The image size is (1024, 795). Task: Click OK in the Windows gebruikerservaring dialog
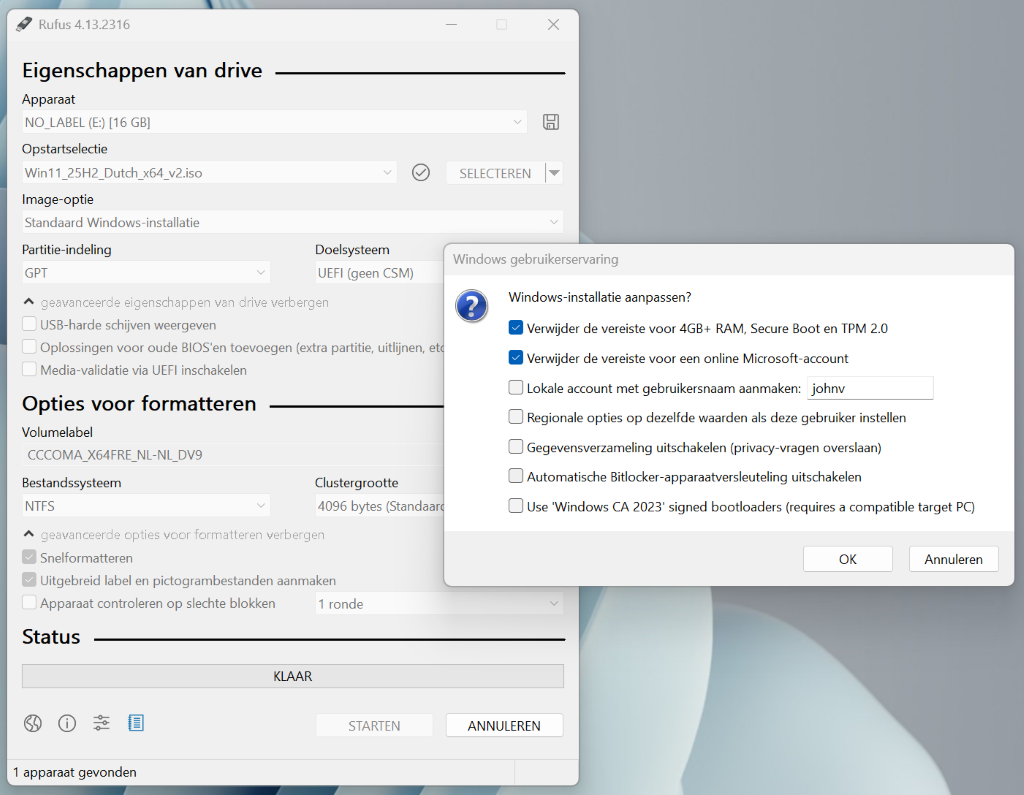click(848, 559)
